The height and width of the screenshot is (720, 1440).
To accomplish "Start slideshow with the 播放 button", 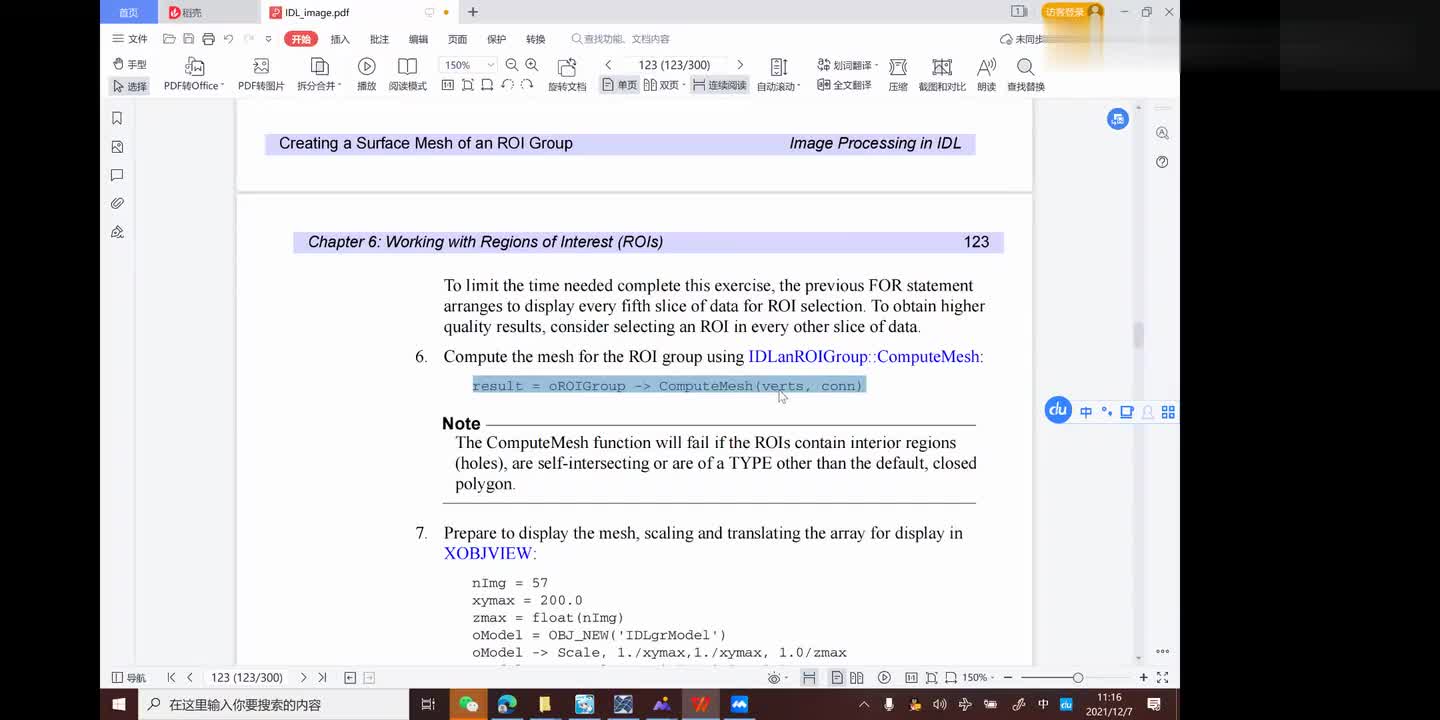I will coord(367,75).
